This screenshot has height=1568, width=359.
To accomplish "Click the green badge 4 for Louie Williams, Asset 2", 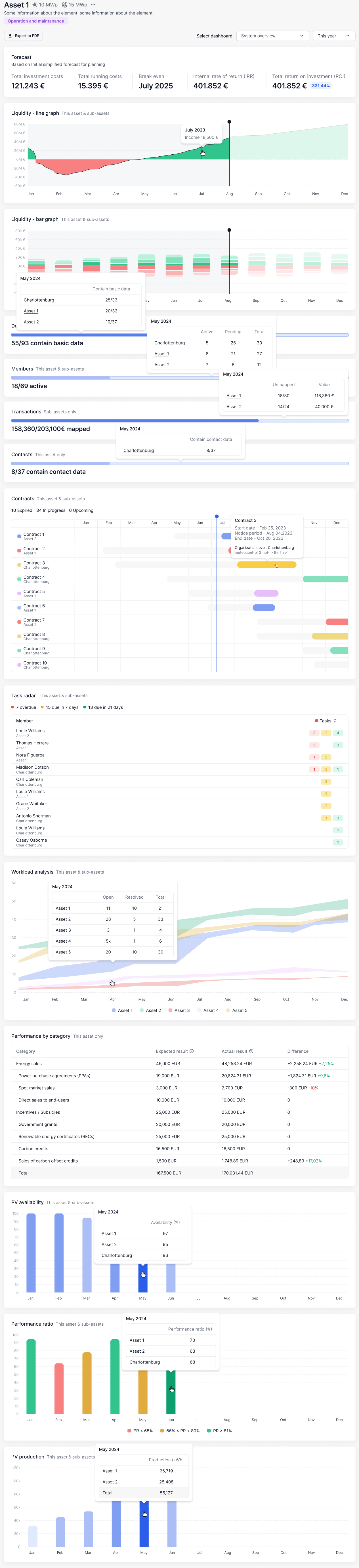I will [x=338, y=733].
